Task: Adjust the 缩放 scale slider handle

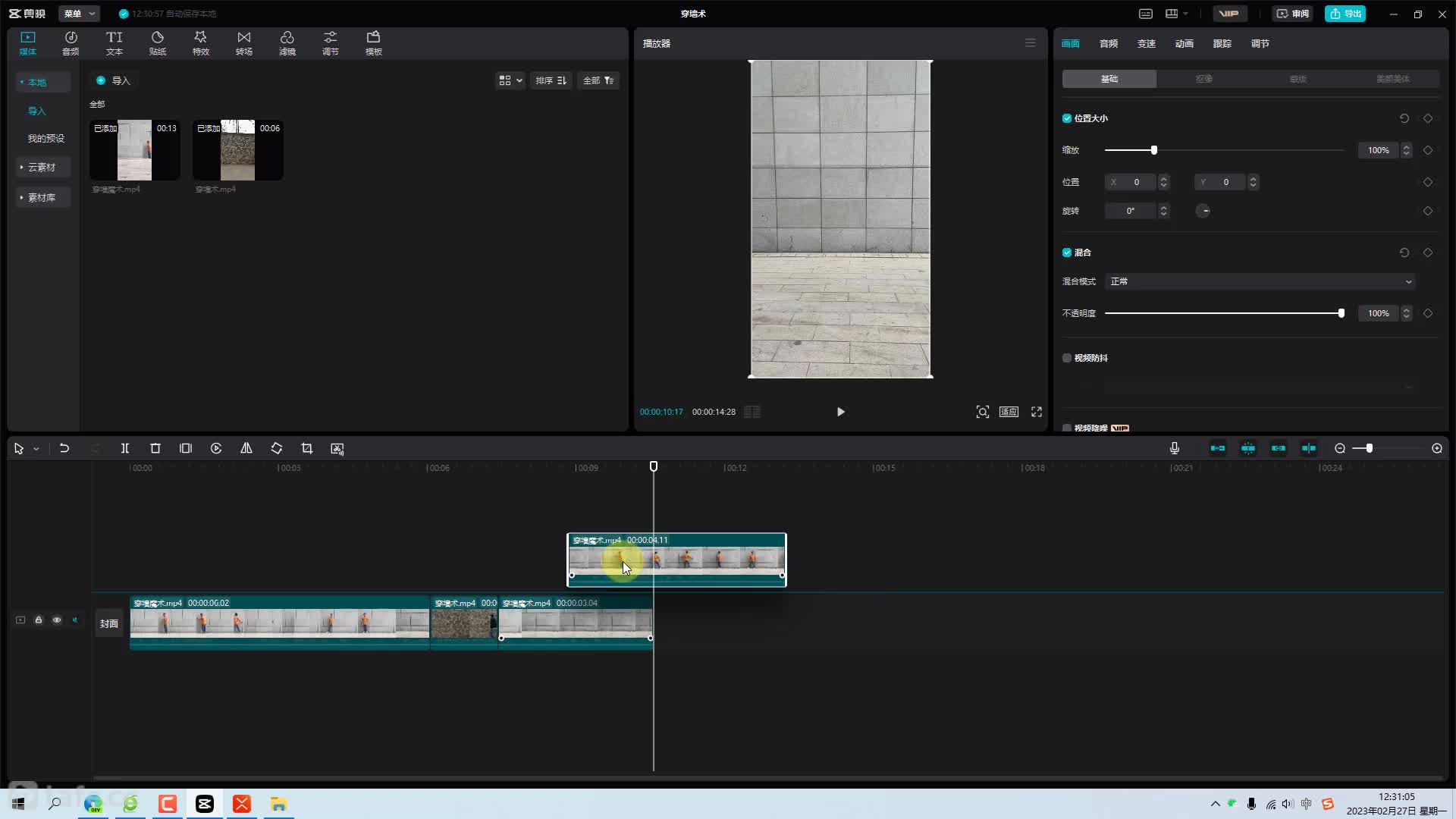Action: pos(1154,150)
